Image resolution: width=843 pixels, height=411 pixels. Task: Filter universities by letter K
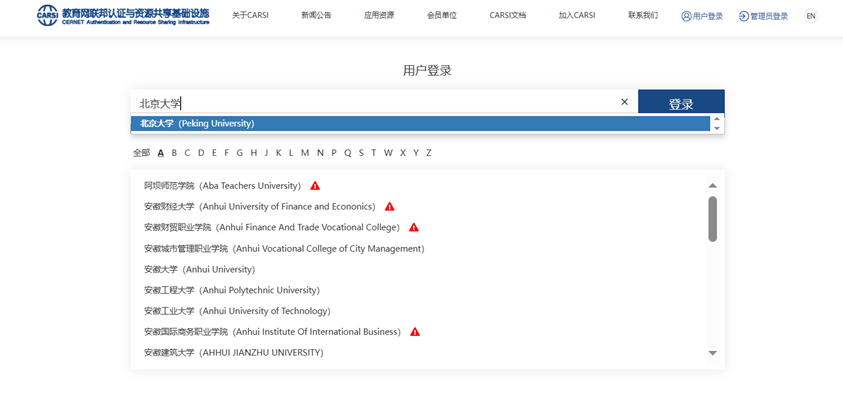[278, 153]
